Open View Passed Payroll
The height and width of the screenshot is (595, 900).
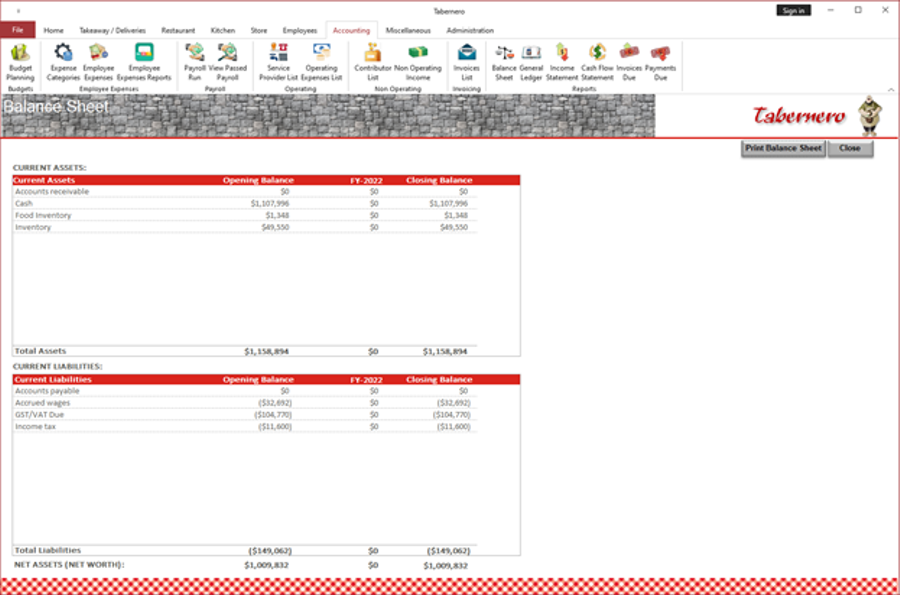pyautogui.click(x=227, y=62)
